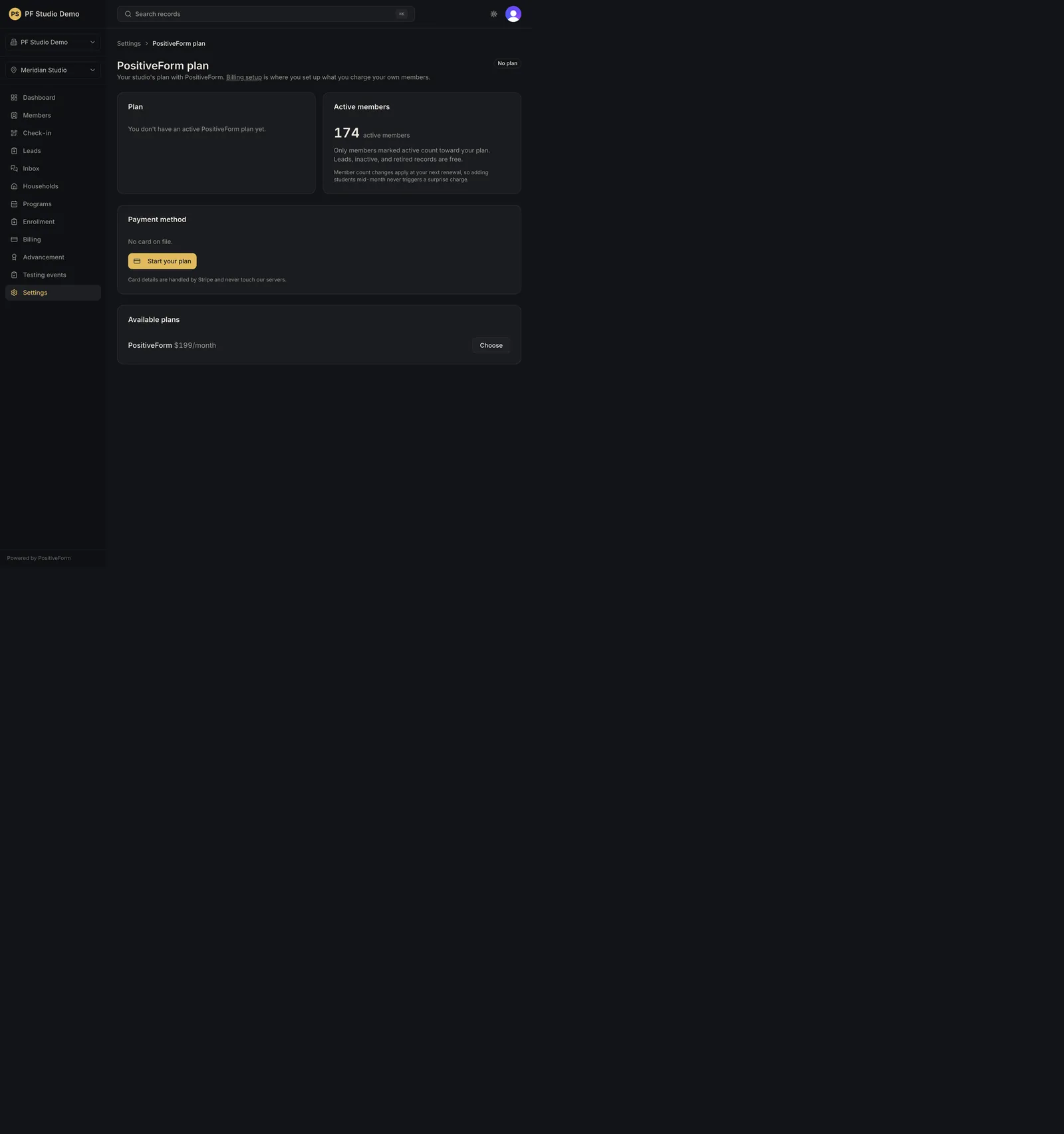Click the Available plans heading
The width and height of the screenshot is (1064, 1134).
pos(154,320)
